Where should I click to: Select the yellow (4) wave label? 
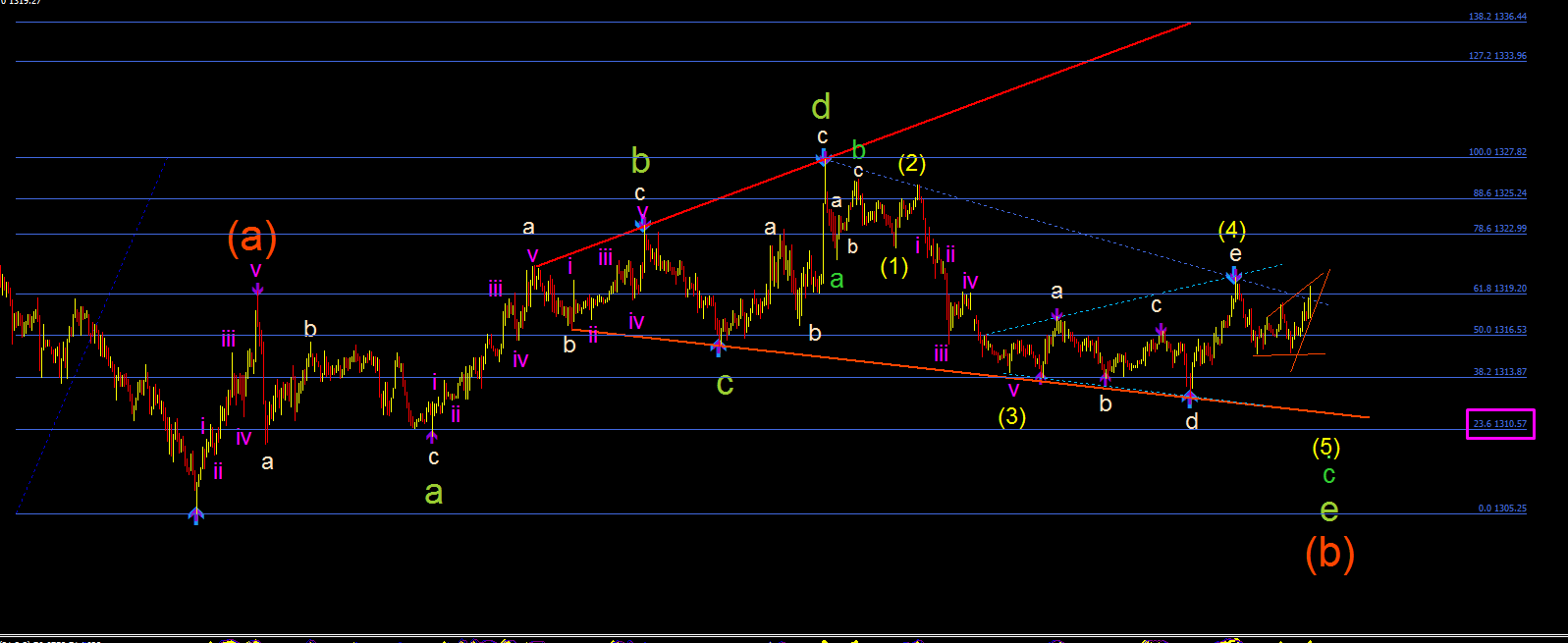click(1232, 230)
